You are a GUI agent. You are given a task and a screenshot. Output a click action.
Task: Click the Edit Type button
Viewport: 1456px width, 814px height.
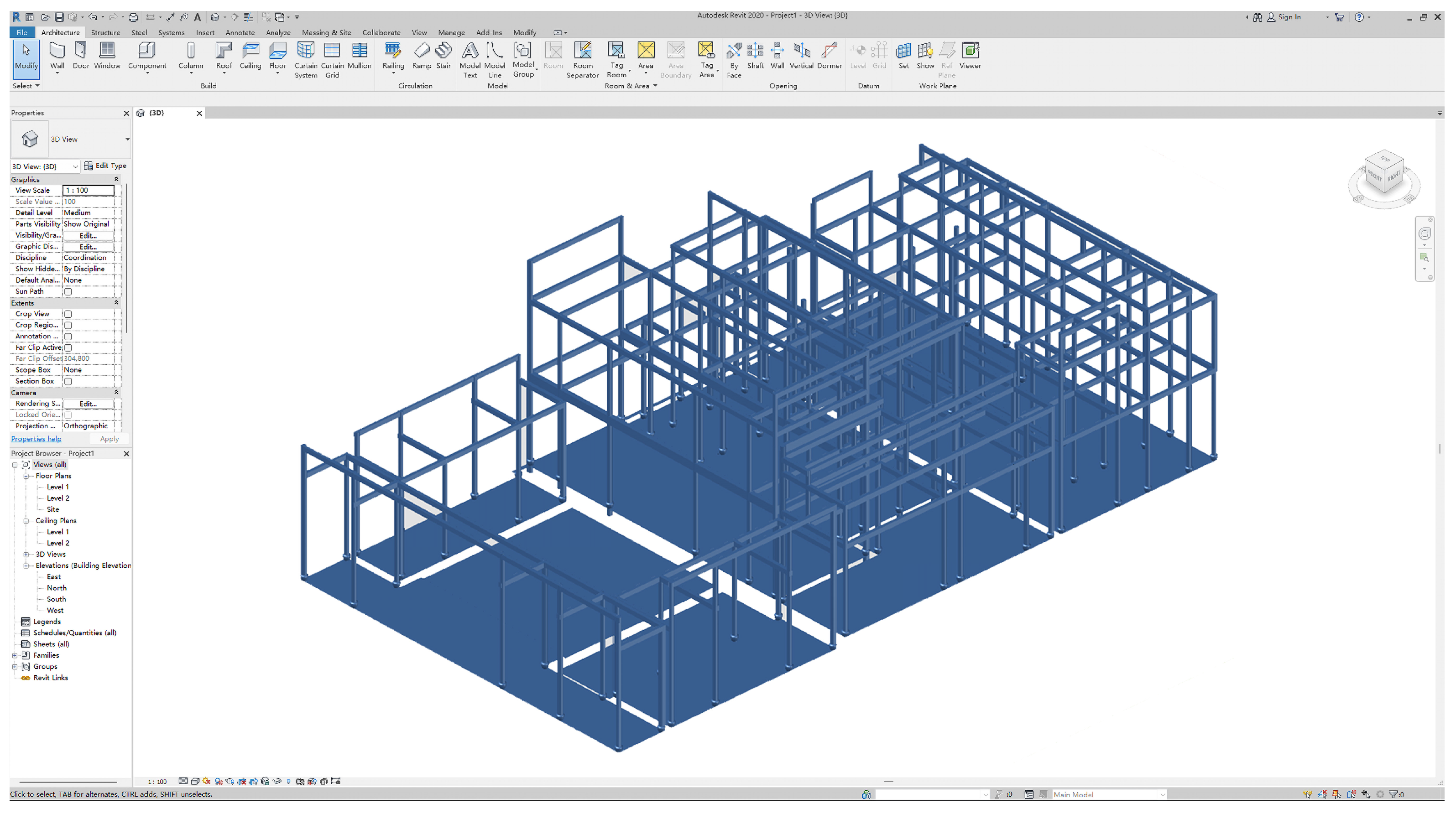105,166
